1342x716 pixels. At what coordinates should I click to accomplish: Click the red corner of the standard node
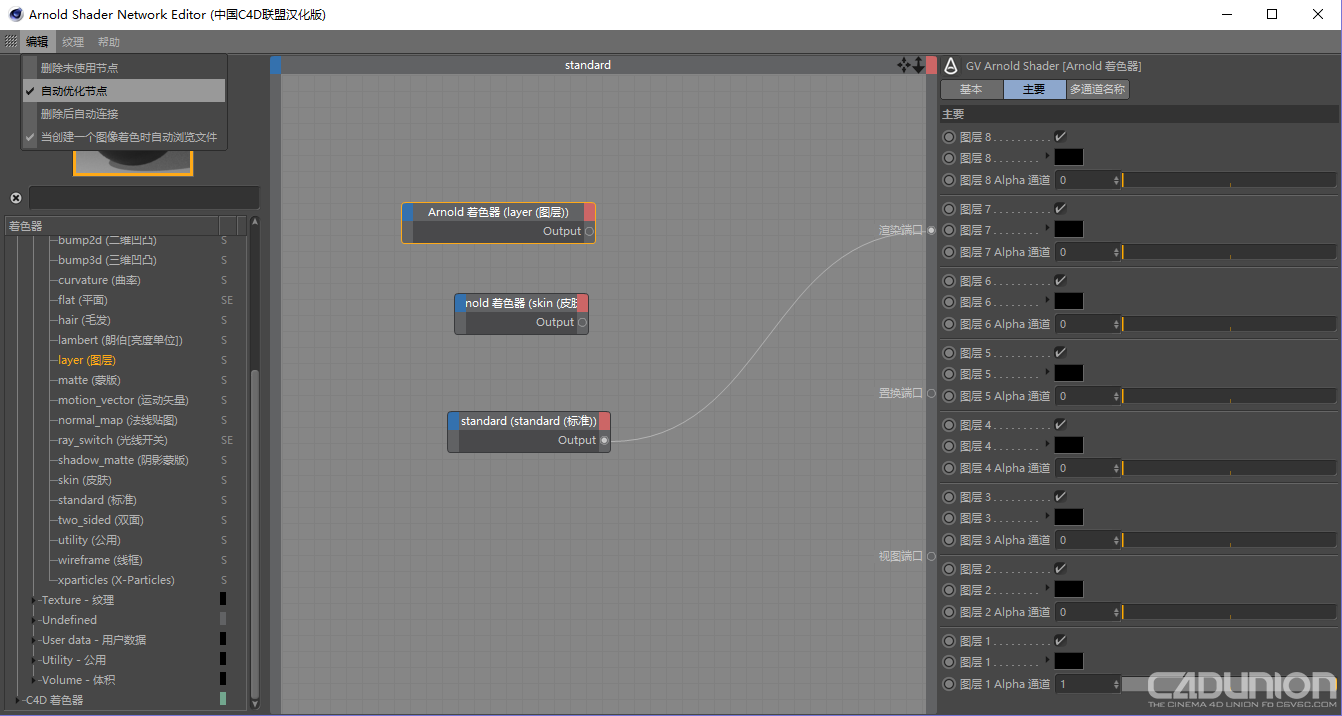tap(604, 421)
